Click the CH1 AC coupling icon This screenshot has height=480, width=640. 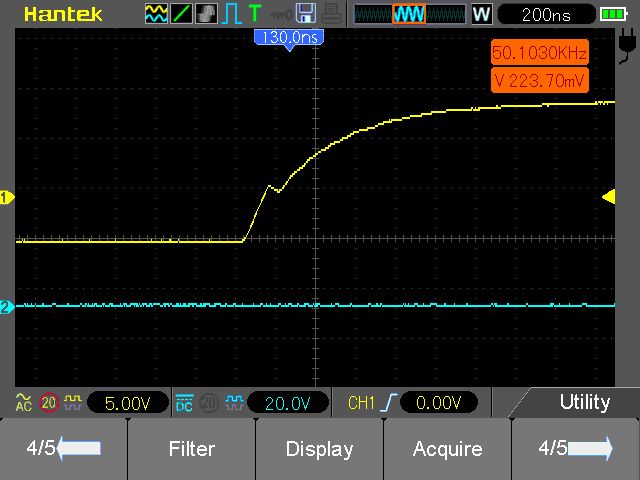[x=23, y=402]
